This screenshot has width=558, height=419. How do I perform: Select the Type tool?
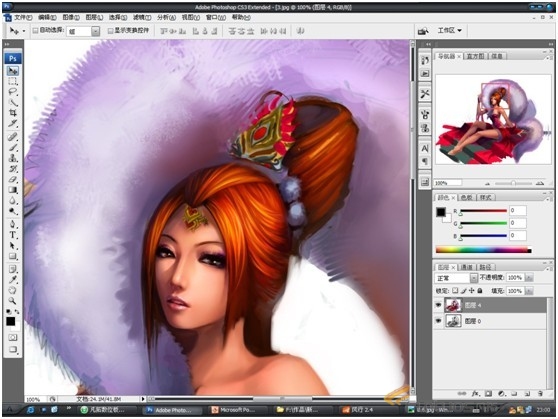click(x=13, y=235)
